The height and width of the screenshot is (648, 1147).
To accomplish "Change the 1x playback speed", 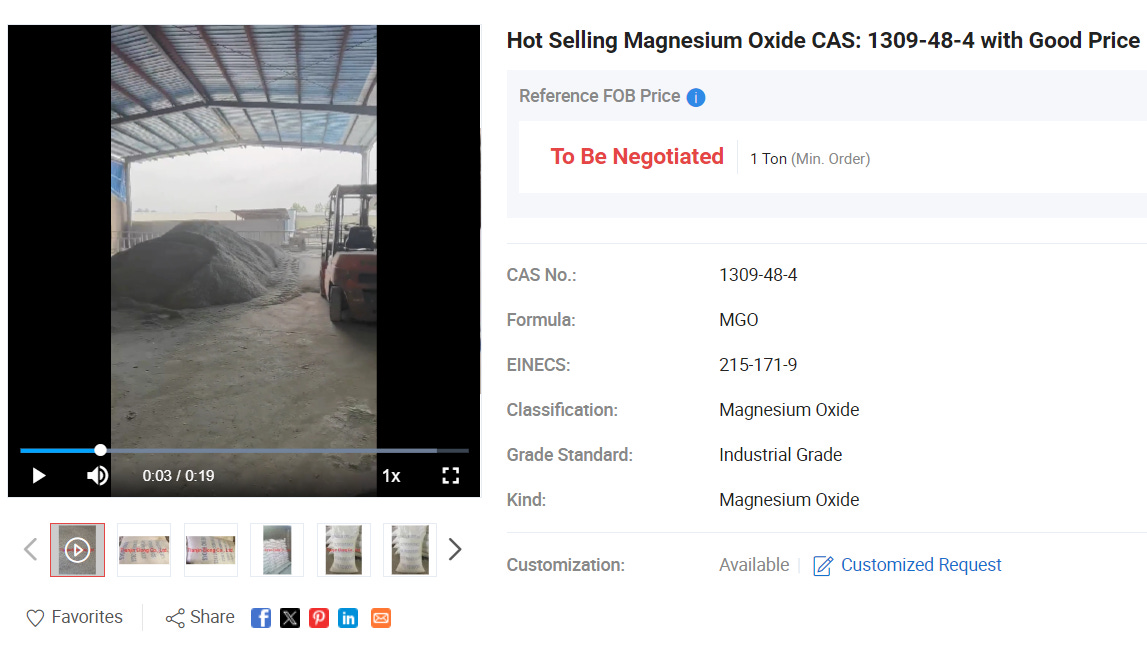I will tap(391, 476).
